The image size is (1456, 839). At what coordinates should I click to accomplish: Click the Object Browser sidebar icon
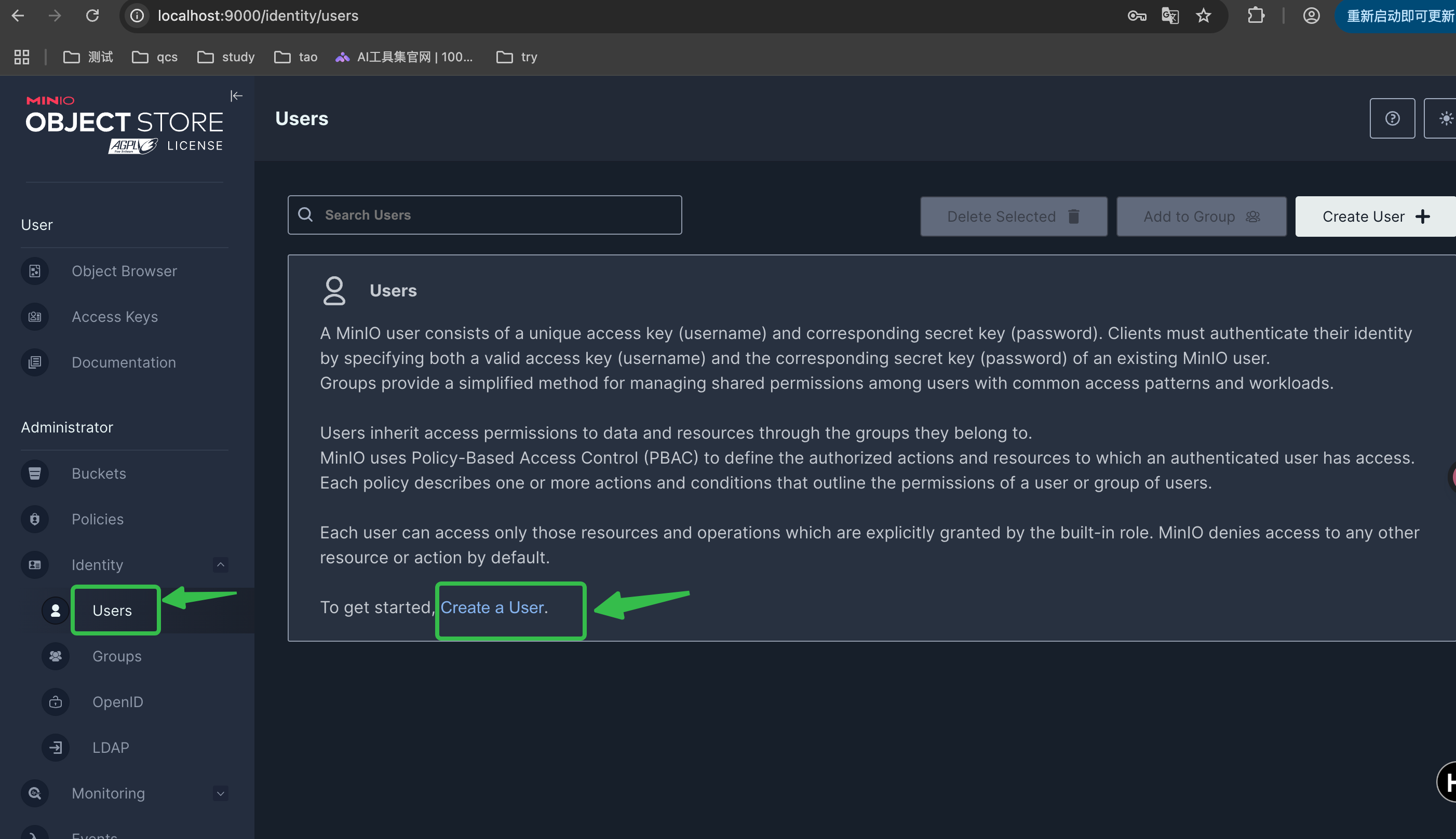click(x=35, y=271)
